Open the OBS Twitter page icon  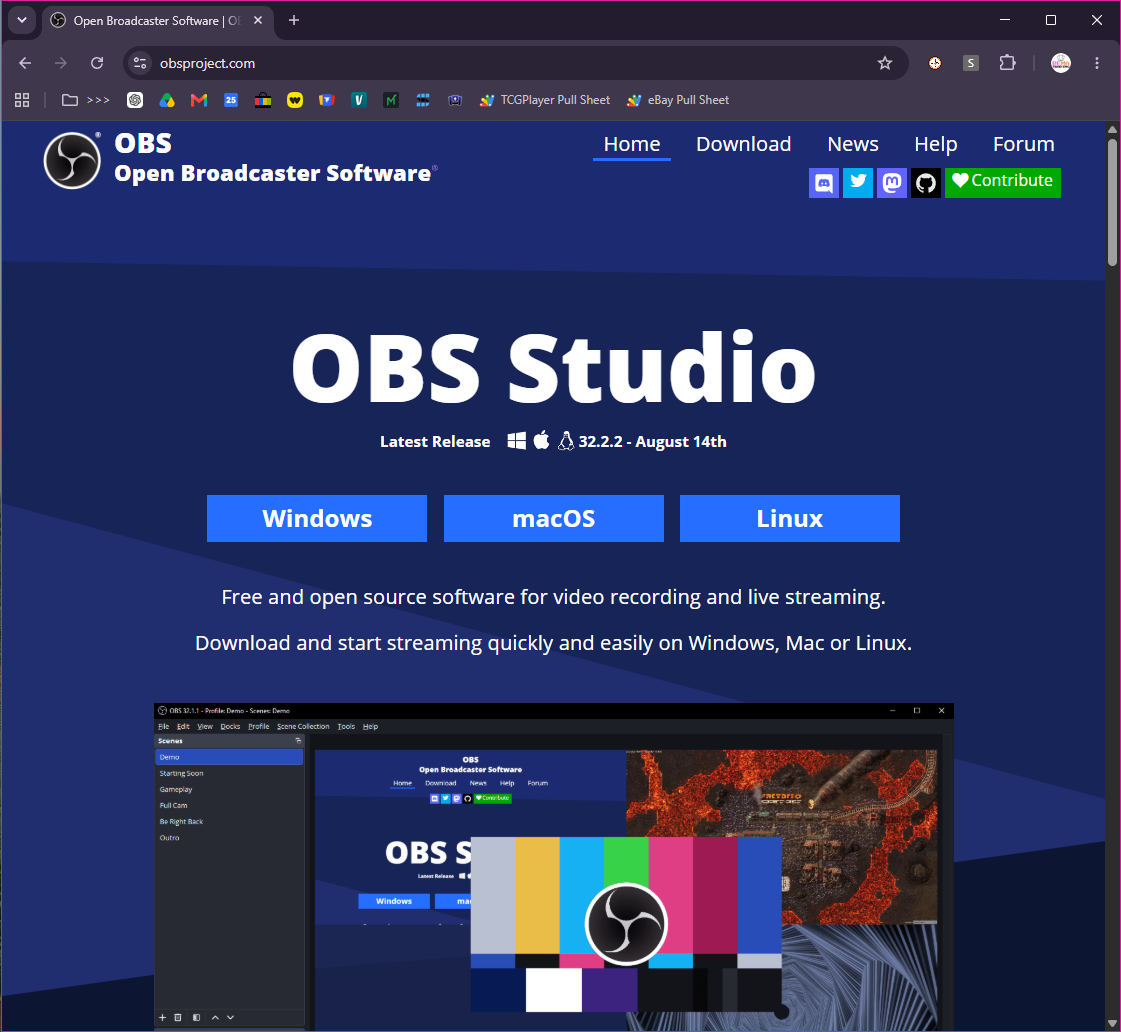[858, 183]
